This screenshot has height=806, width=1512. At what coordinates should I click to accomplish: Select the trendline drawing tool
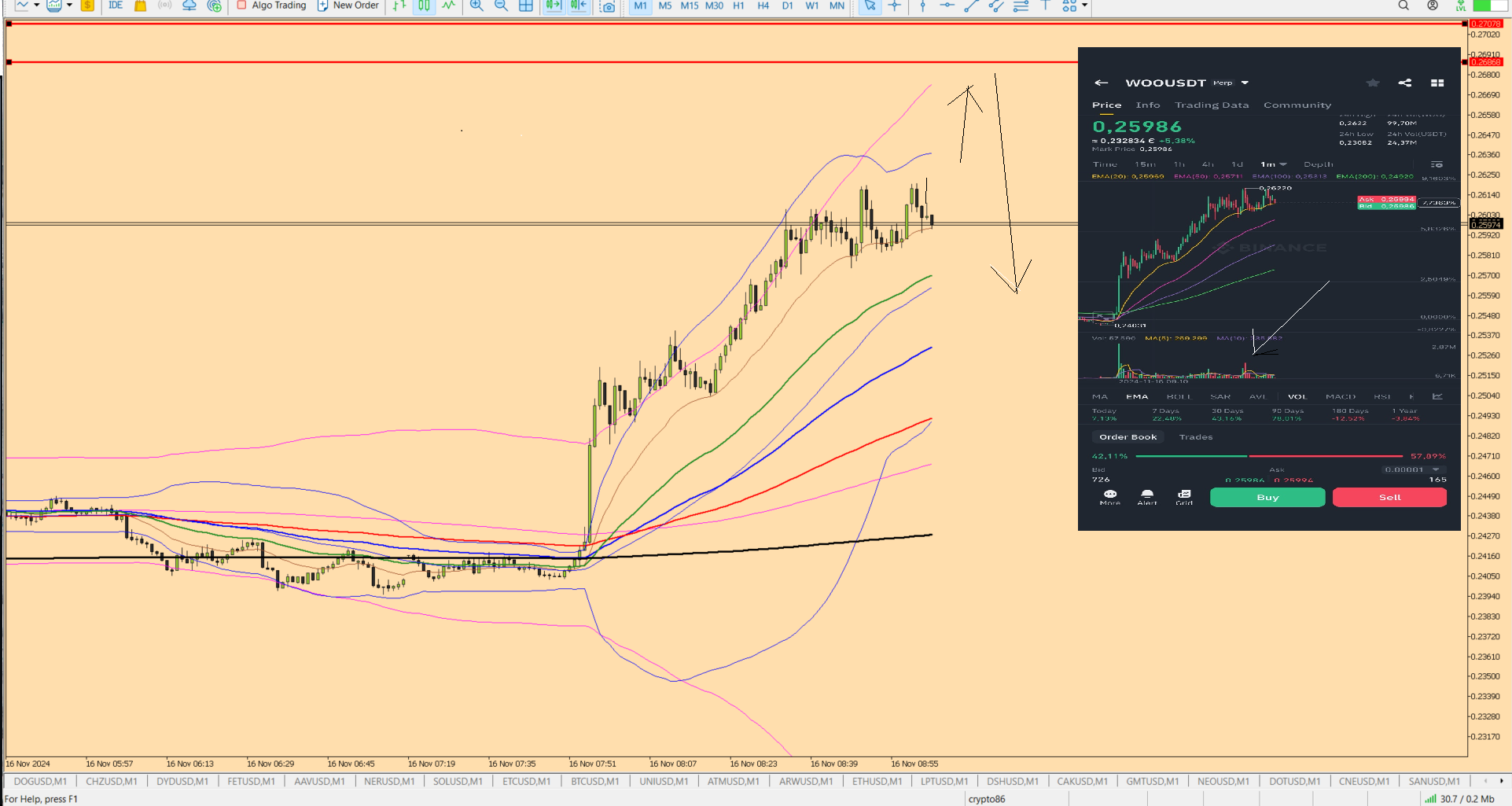(x=971, y=6)
